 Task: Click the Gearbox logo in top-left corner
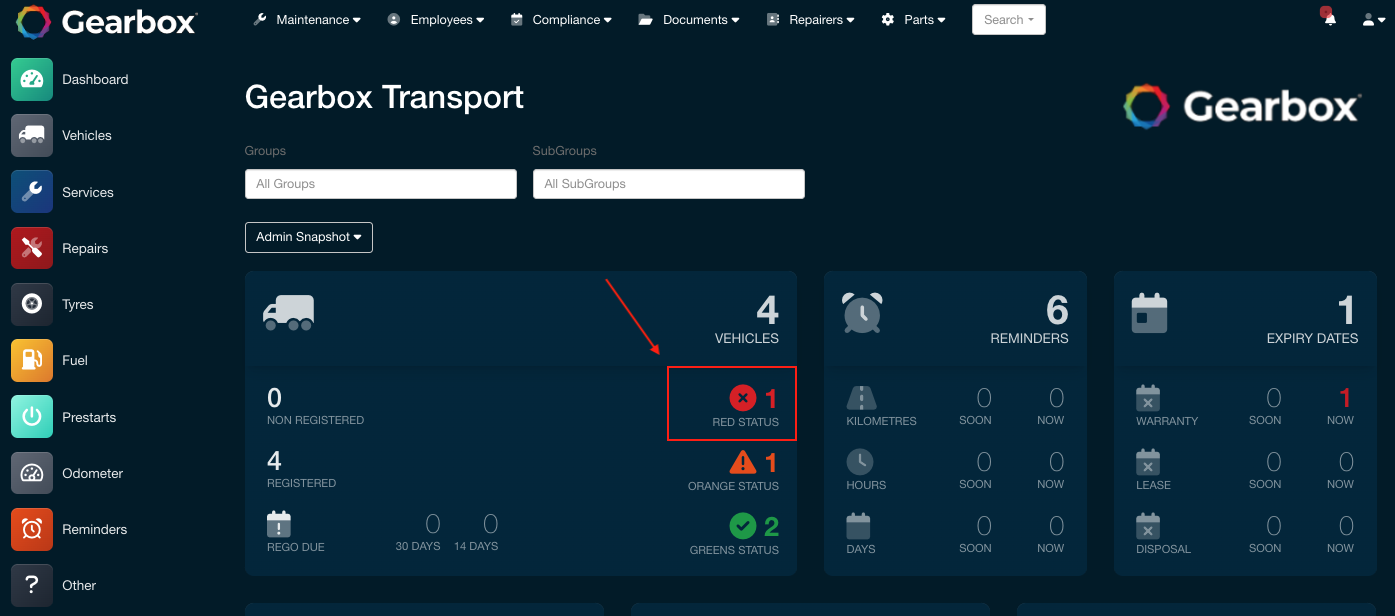[x=107, y=21]
